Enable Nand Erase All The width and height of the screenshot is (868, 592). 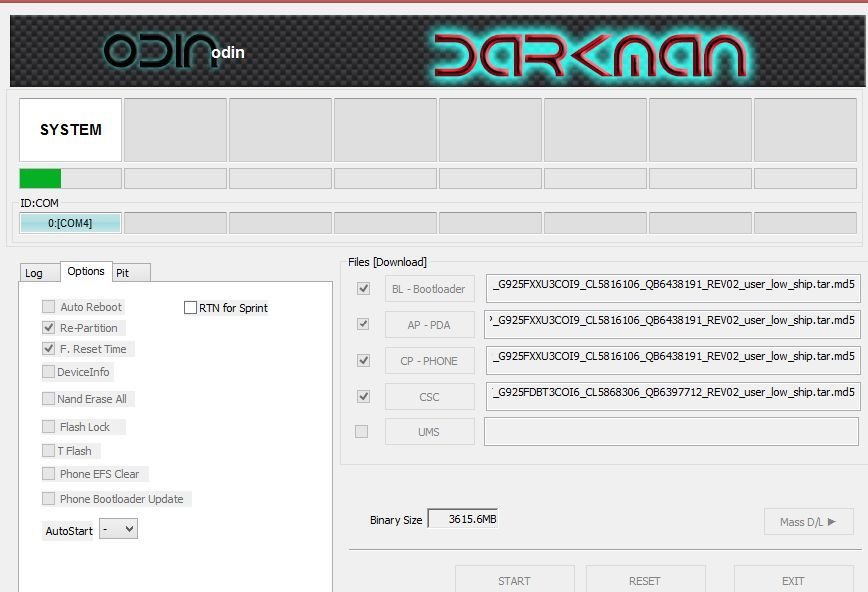[49, 399]
